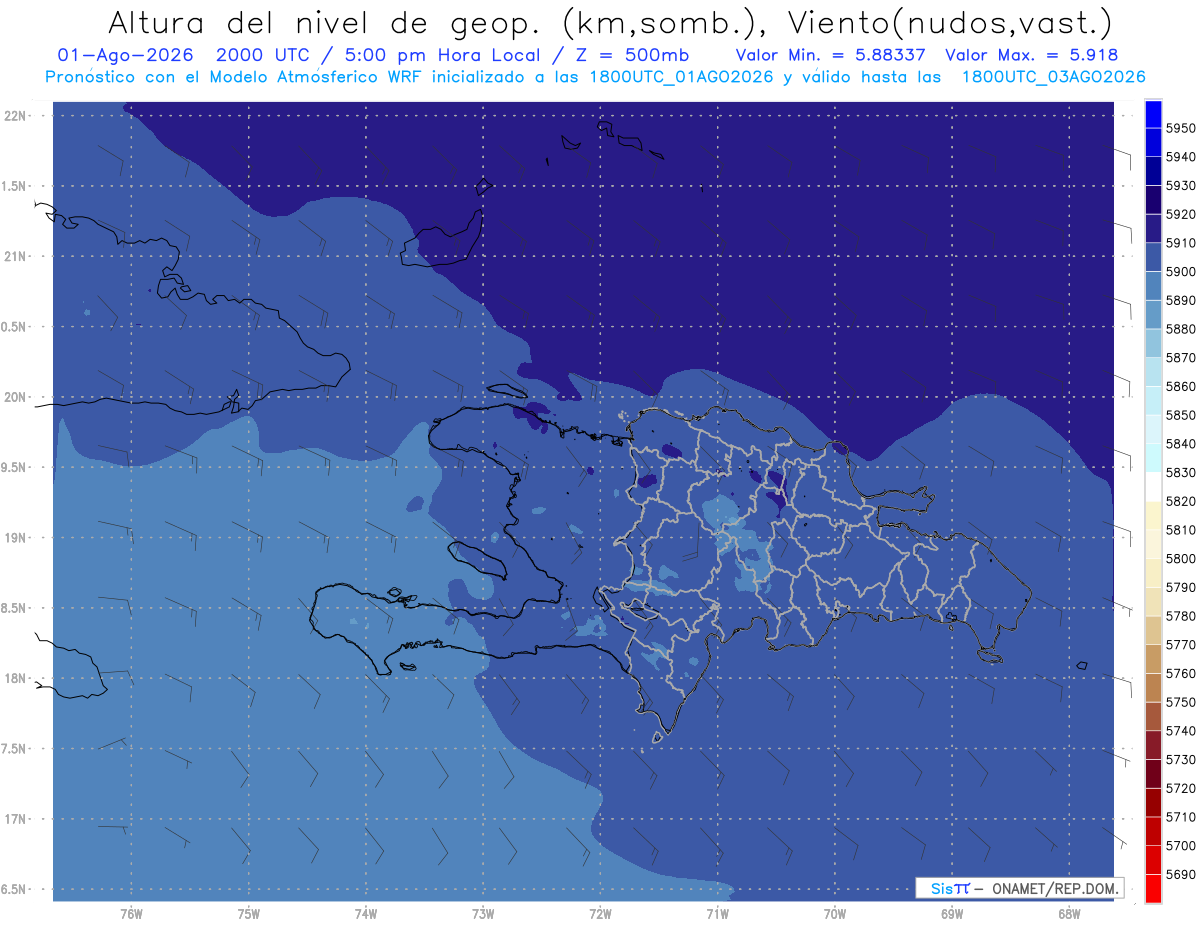Pick the bright red swatch below 5690
1200x927 pixels.
(x=1153, y=888)
